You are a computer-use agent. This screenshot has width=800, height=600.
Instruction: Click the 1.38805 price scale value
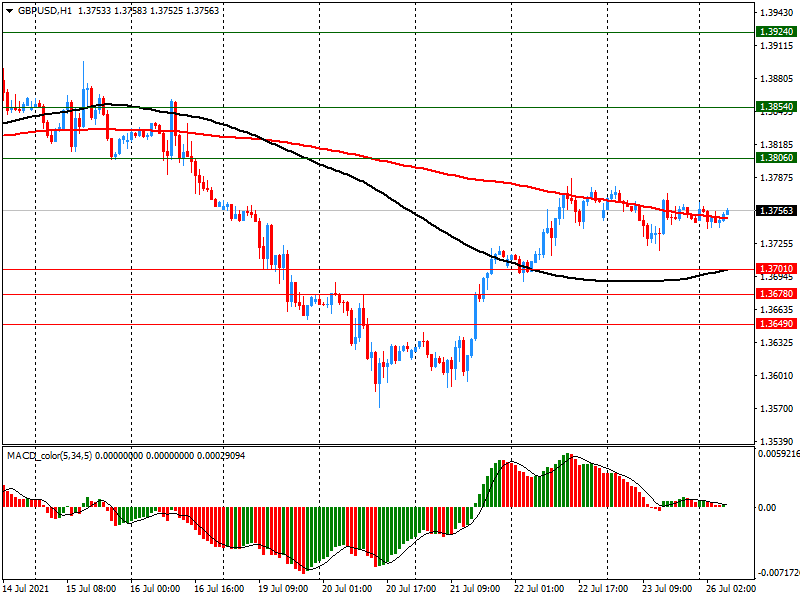pyautogui.click(x=777, y=79)
